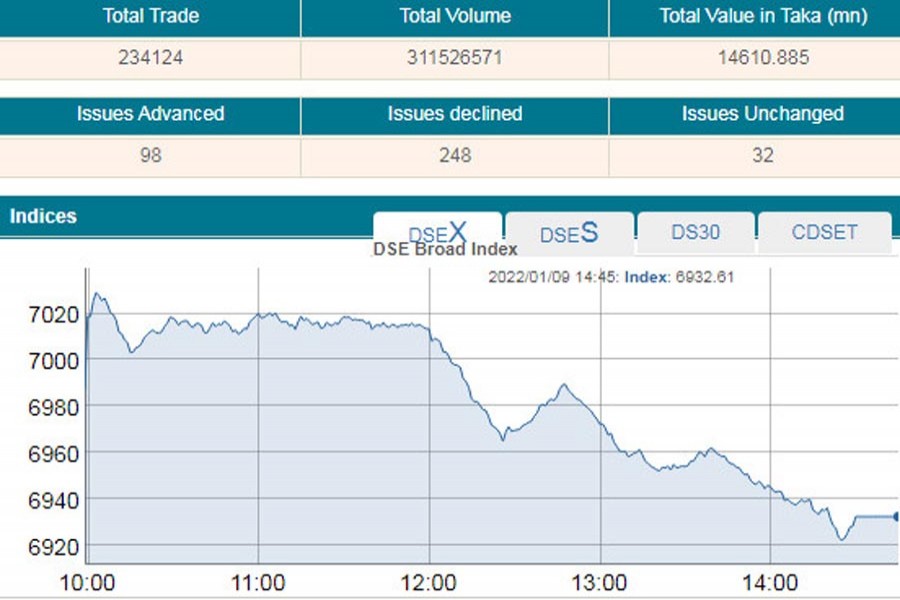Select the Issues Unchanged header
Screen dimensions: 900x600
763,114
